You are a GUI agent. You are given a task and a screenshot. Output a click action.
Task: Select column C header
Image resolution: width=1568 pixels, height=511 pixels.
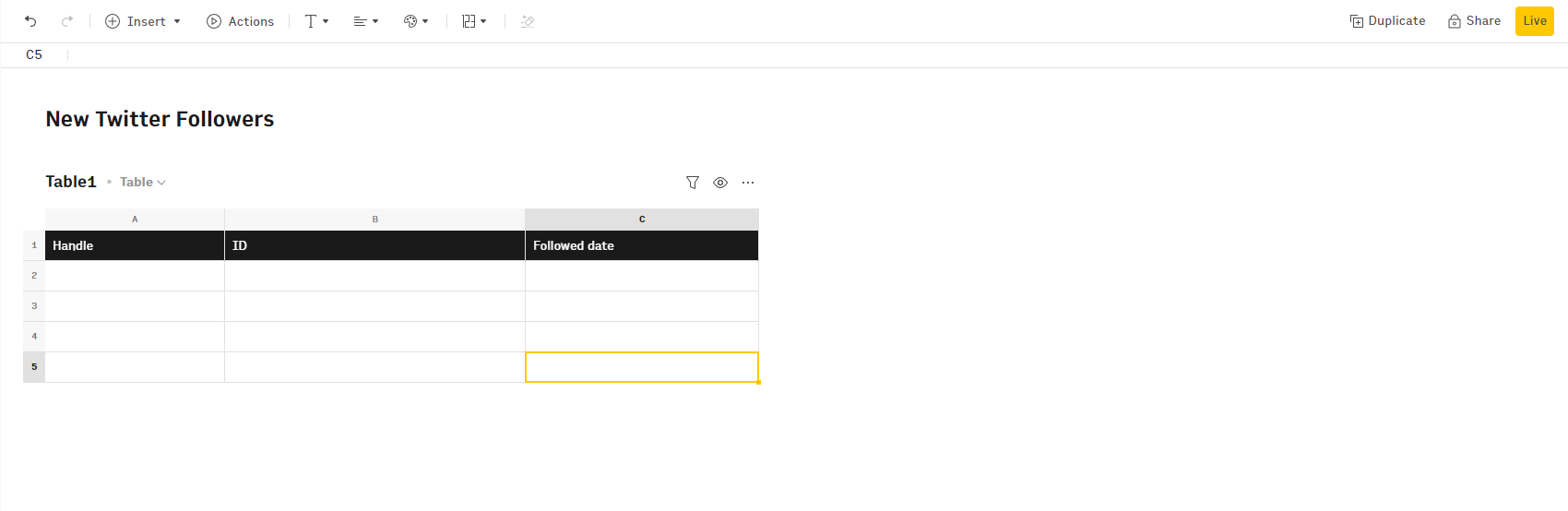(642, 220)
